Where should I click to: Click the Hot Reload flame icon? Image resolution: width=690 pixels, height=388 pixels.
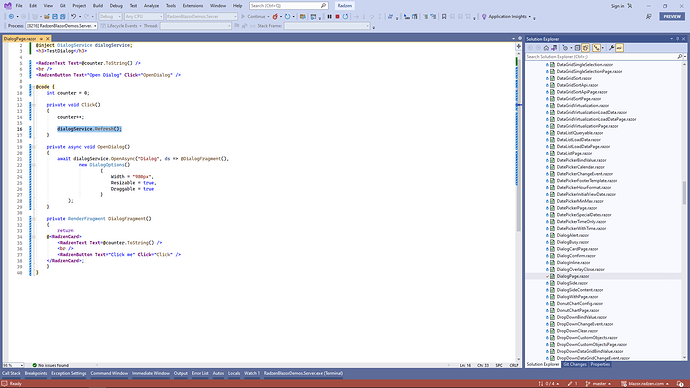pyautogui.click(x=275, y=17)
